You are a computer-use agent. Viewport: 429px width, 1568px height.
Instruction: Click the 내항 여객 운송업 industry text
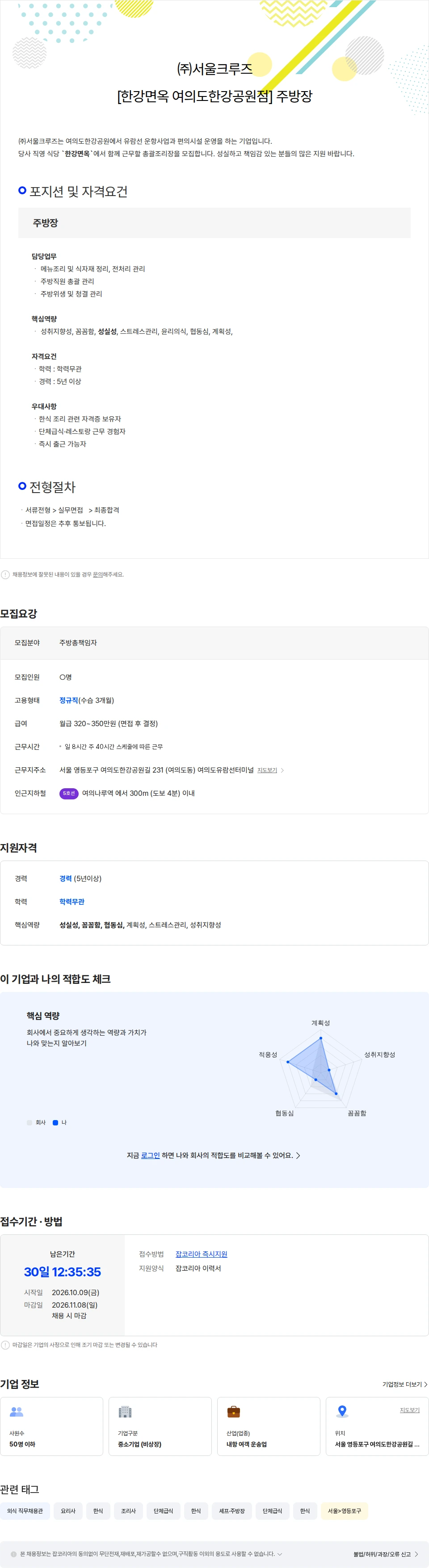click(x=247, y=1444)
